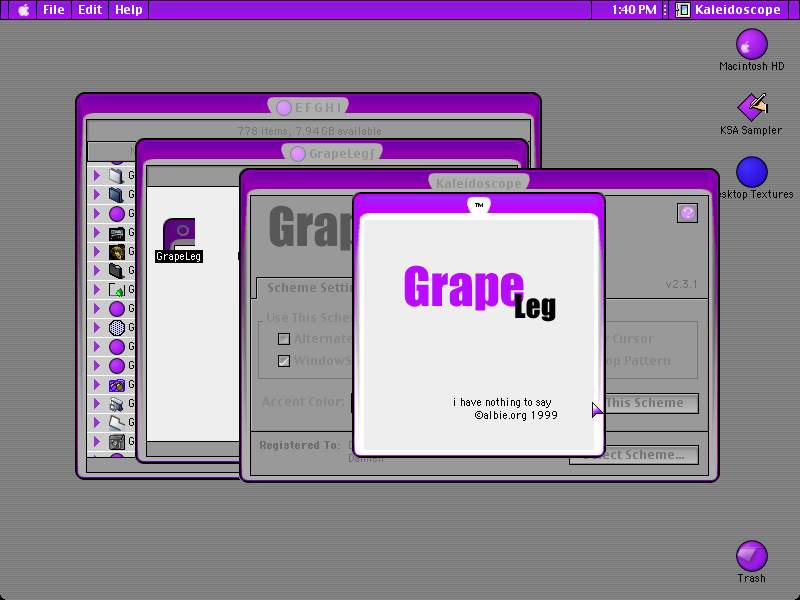Toggle the Alternate checkbox in Kaleidoscope
Viewport: 800px width, 600px height.
coord(284,339)
